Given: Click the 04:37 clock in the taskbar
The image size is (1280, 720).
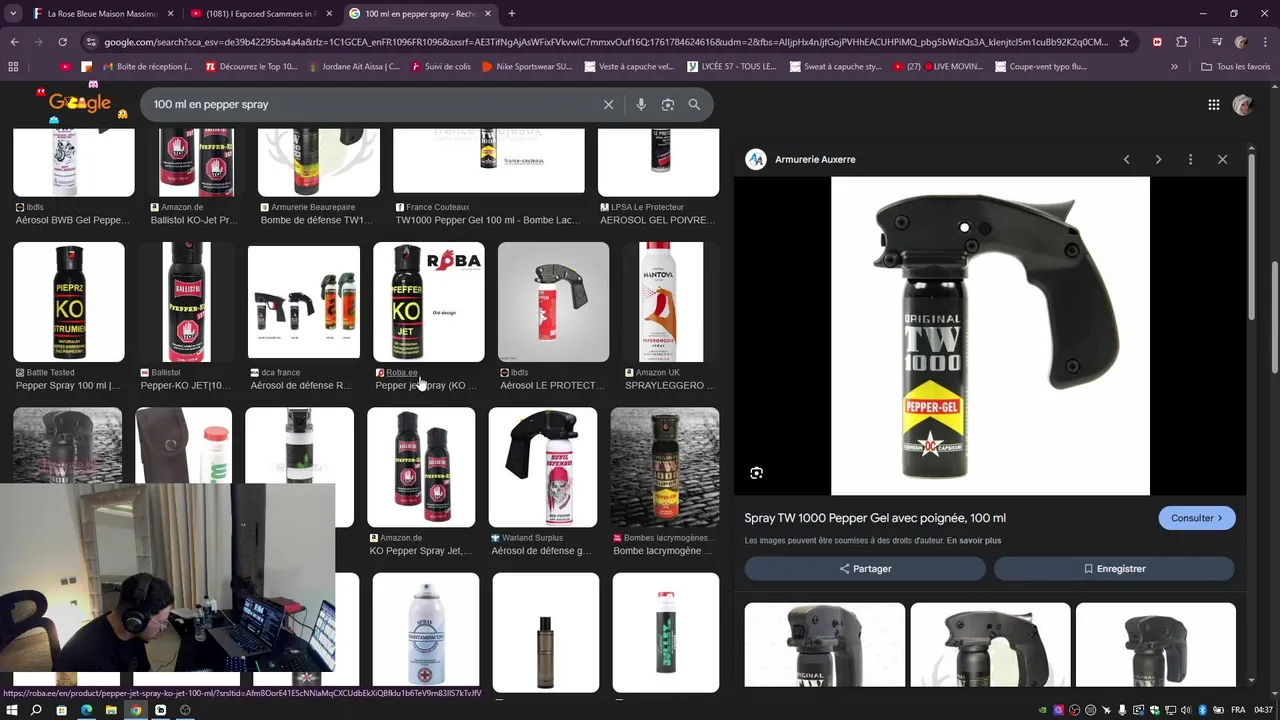Looking at the screenshot, I should (1264, 710).
